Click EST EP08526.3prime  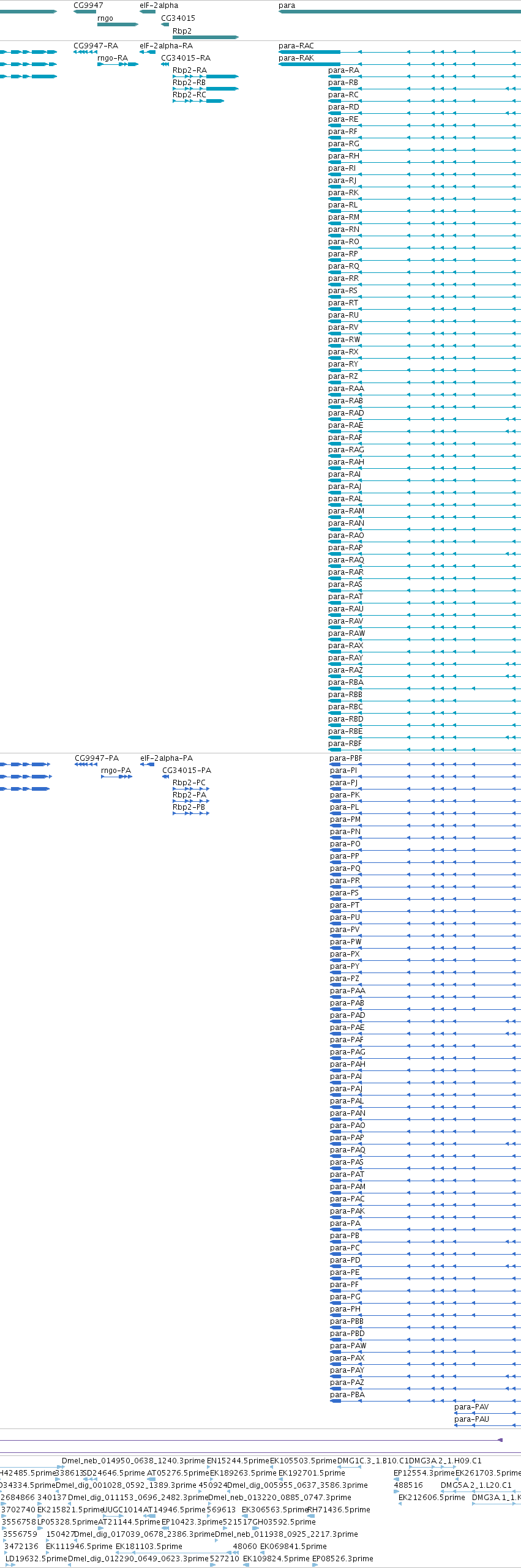point(342,1559)
